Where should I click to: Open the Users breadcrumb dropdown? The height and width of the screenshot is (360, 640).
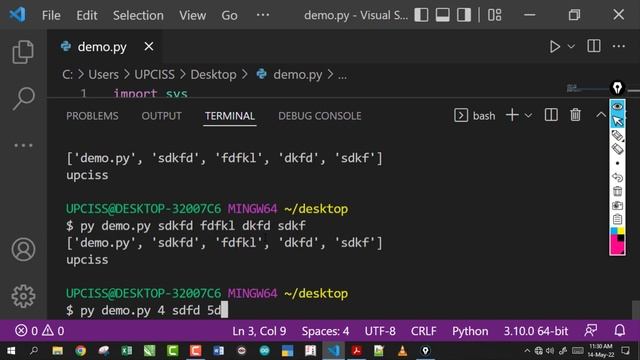click(103, 75)
